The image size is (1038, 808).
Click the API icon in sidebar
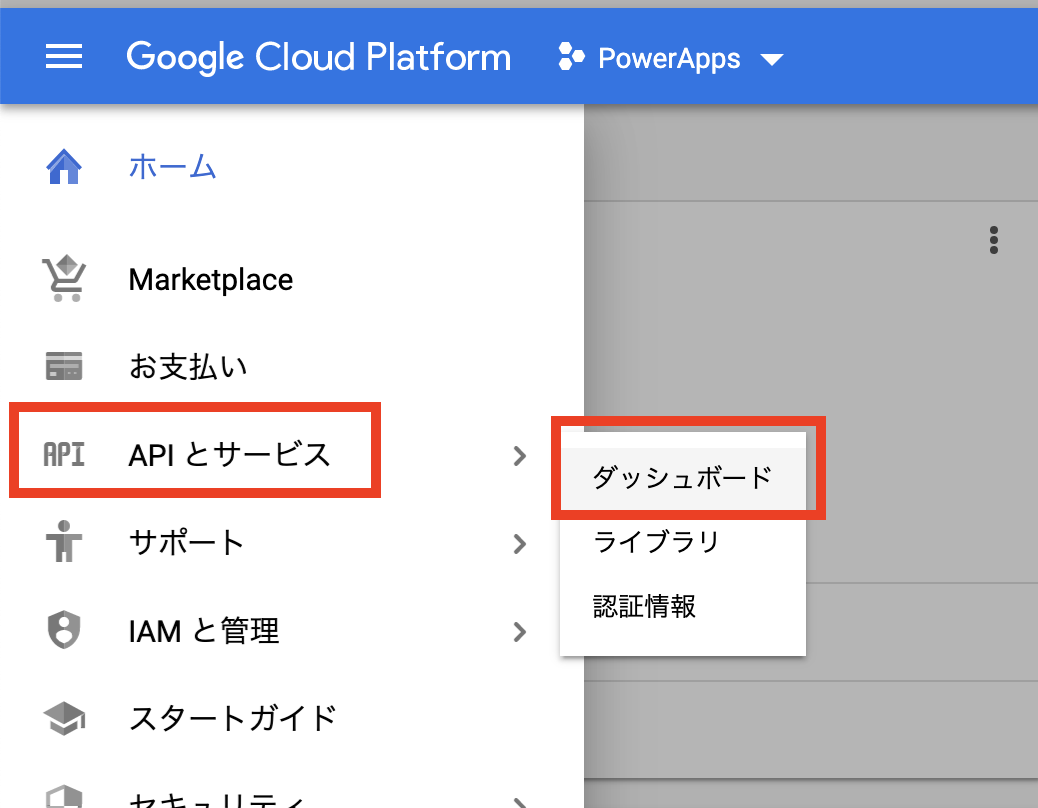coord(64,455)
